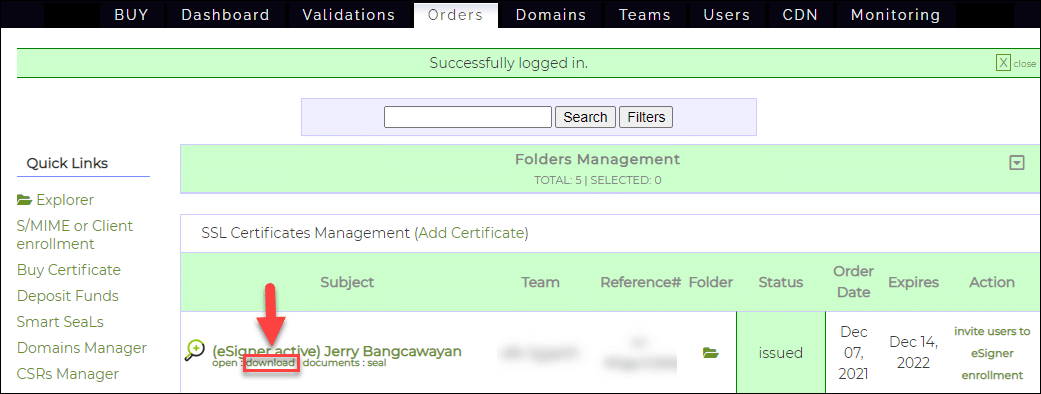This screenshot has height=394, width=1041.
Task: Open the CSRs Manager quick link
Action: [x=68, y=373]
